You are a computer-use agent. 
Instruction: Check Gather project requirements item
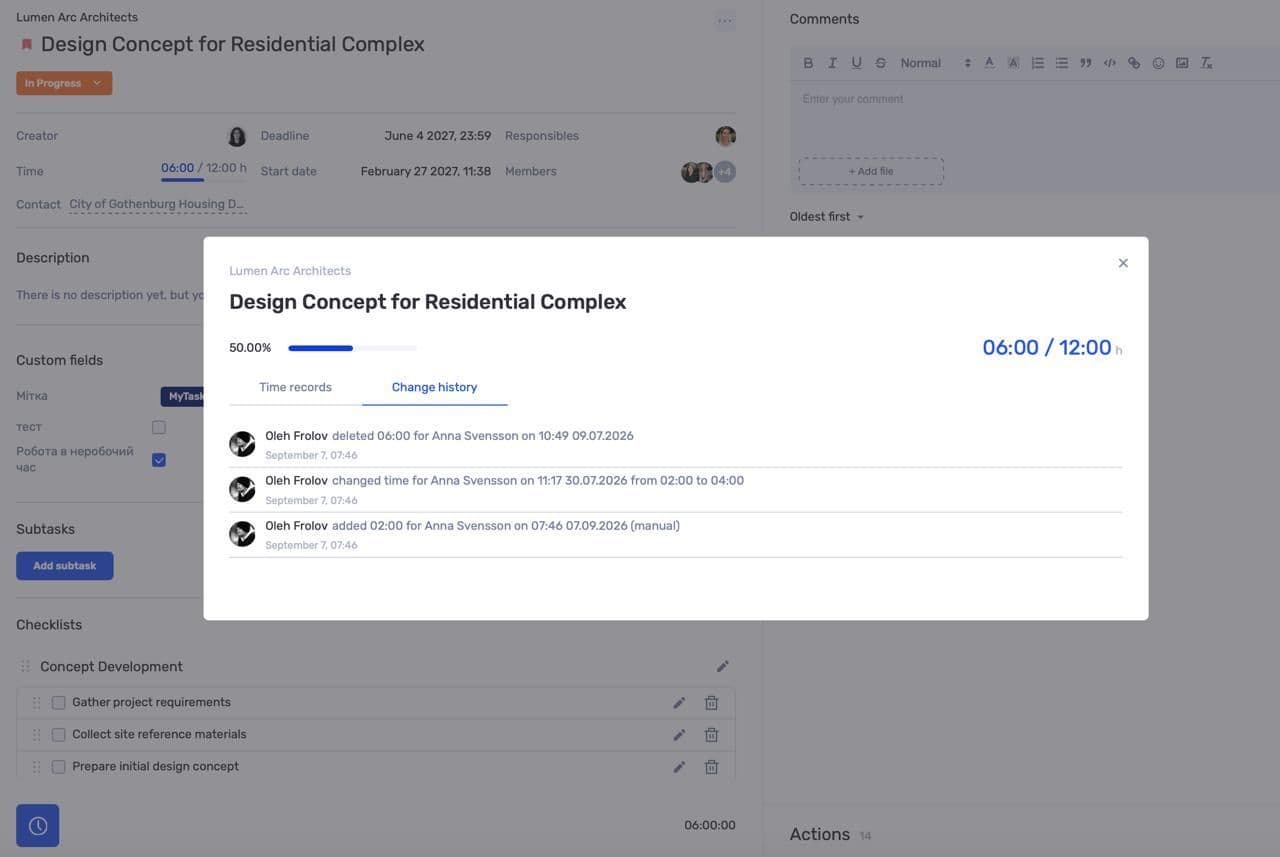[x=59, y=703]
